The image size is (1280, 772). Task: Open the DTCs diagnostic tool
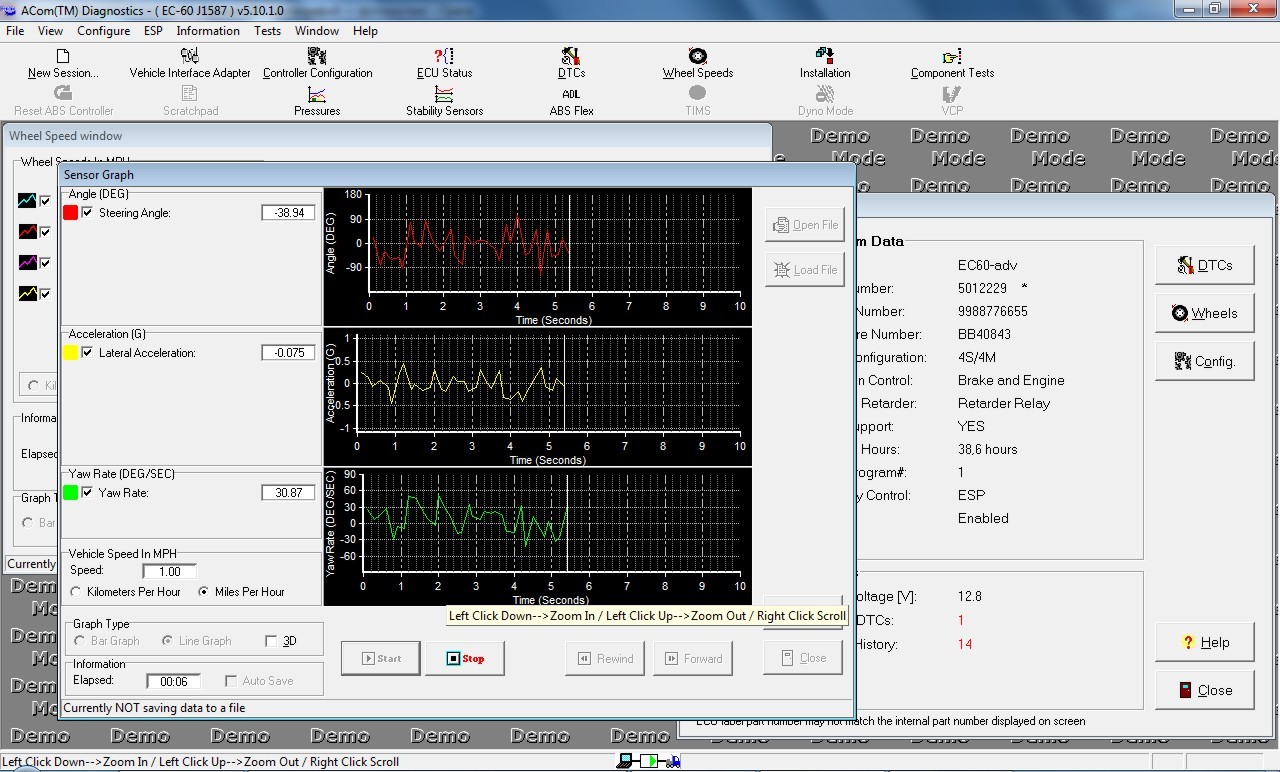(571, 63)
